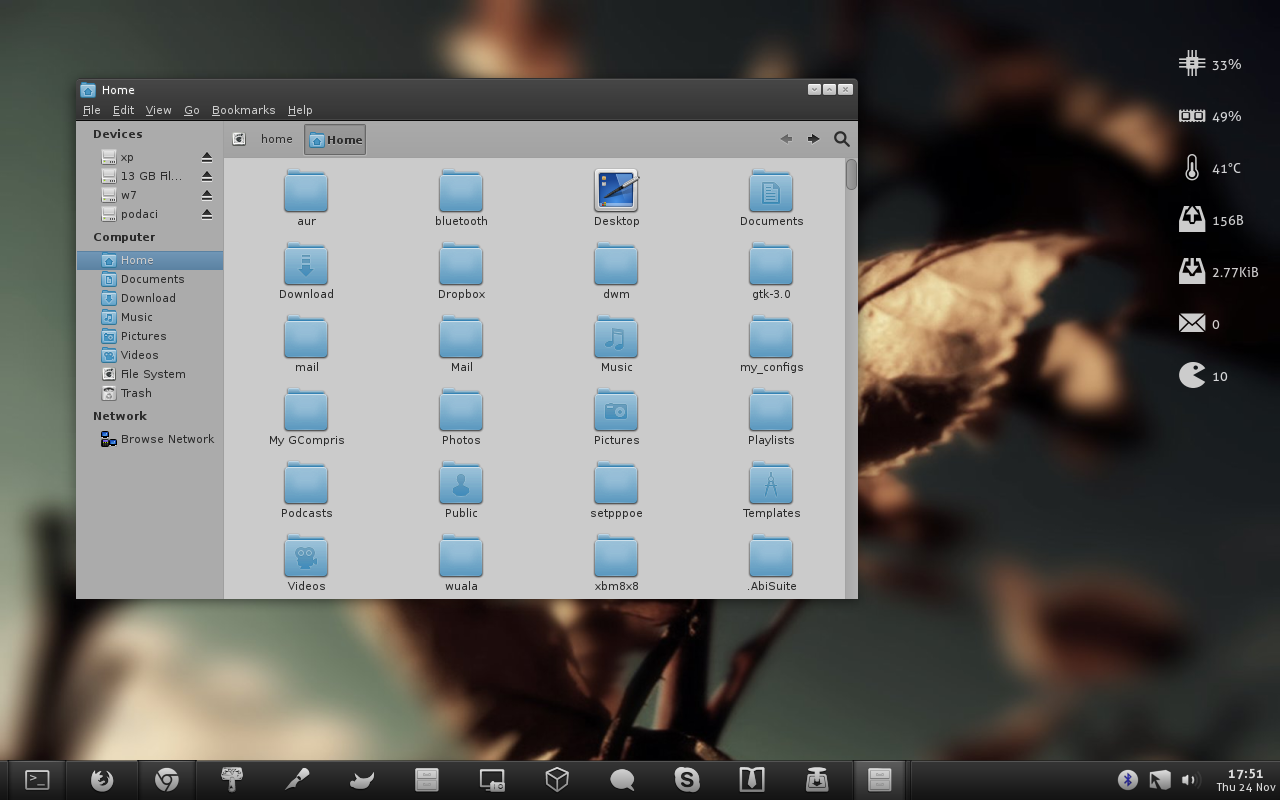Select Pictures in the sidebar
The height and width of the screenshot is (800, 1280).
pyautogui.click(x=150, y=336)
